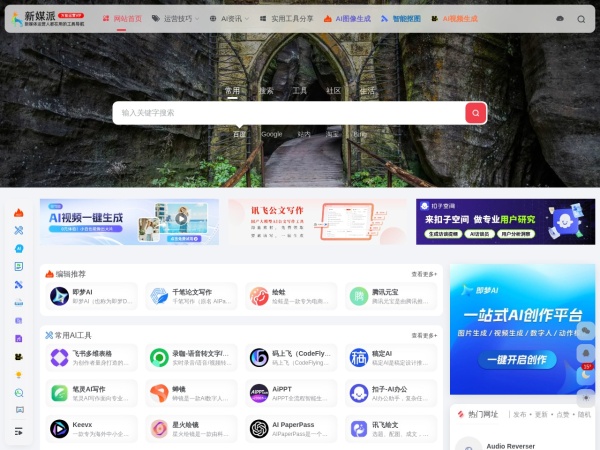Click the floating notification bell icon
The image size is (600, 450).
click(585, 353)
